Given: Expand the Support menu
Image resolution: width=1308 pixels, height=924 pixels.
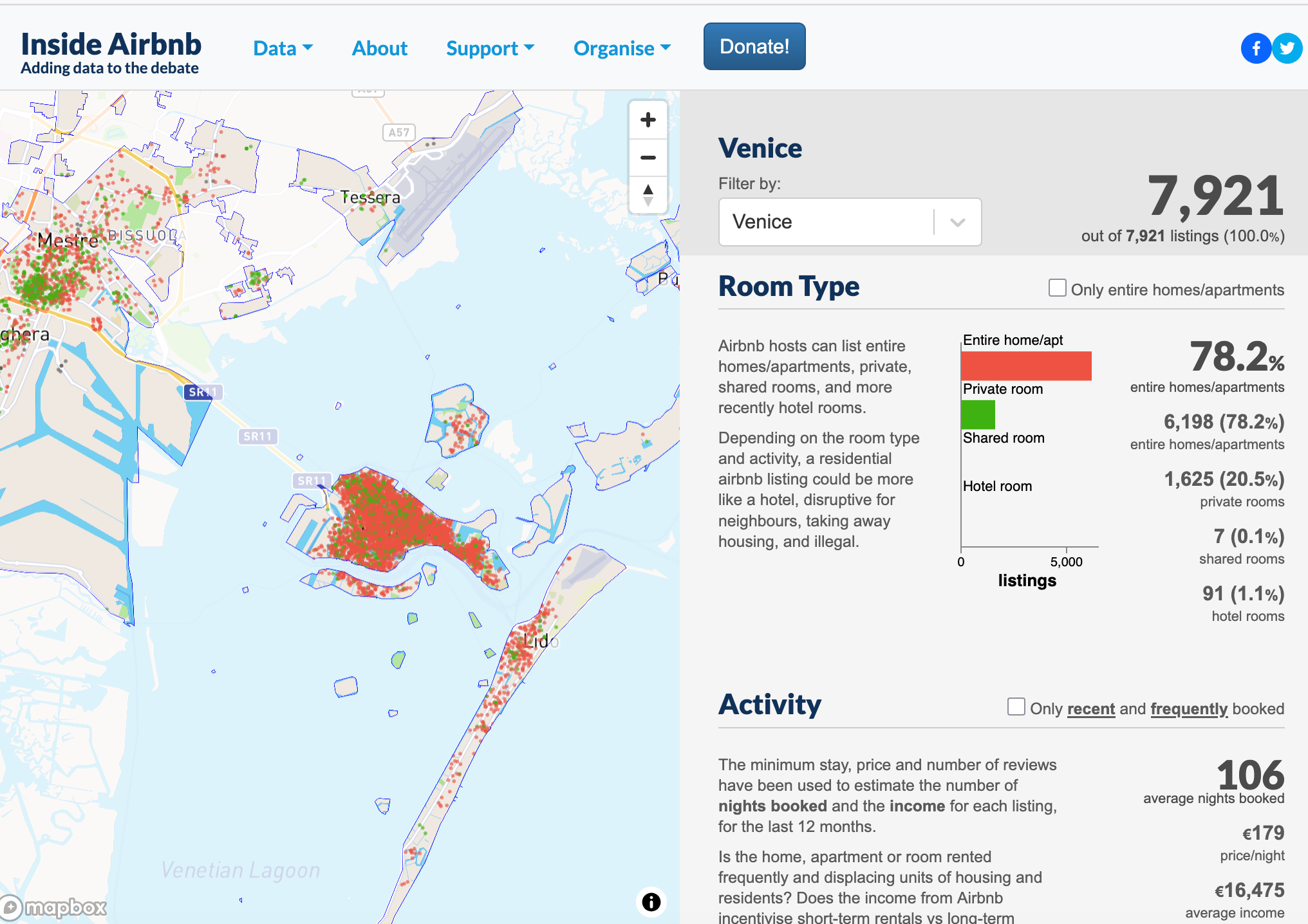Looking at the screenshot, I should (x=490, y=48).
